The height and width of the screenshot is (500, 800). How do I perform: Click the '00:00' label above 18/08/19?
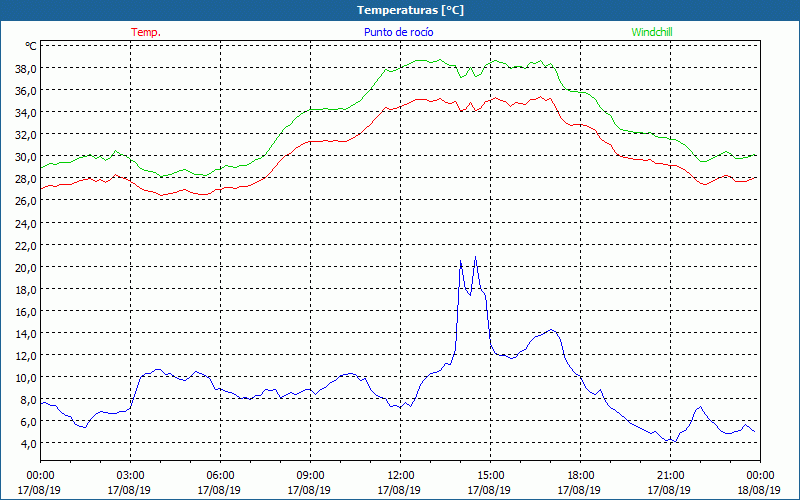pyautogui.click(x=760, y=475)
